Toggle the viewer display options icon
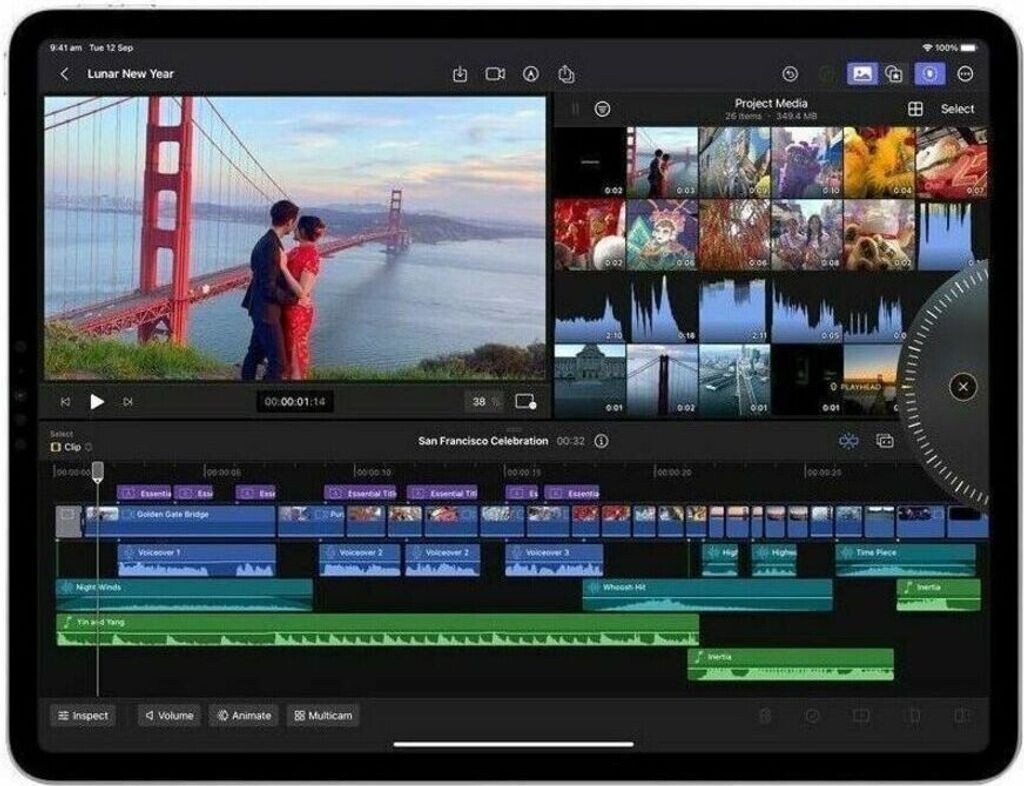Screen dimensions: 1024x786 [x=525, y=402]
